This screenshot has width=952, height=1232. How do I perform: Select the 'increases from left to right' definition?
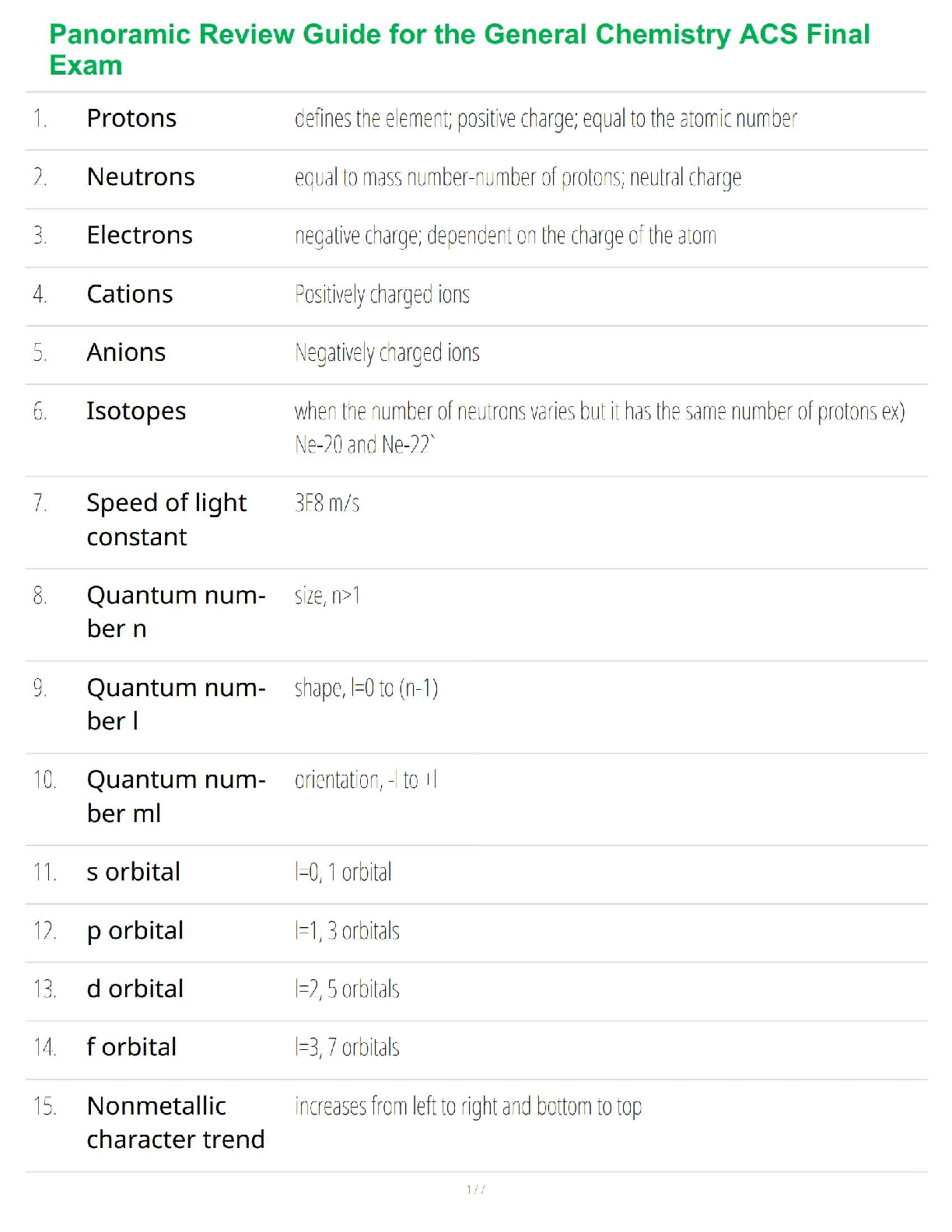[x=467, y=1106]
